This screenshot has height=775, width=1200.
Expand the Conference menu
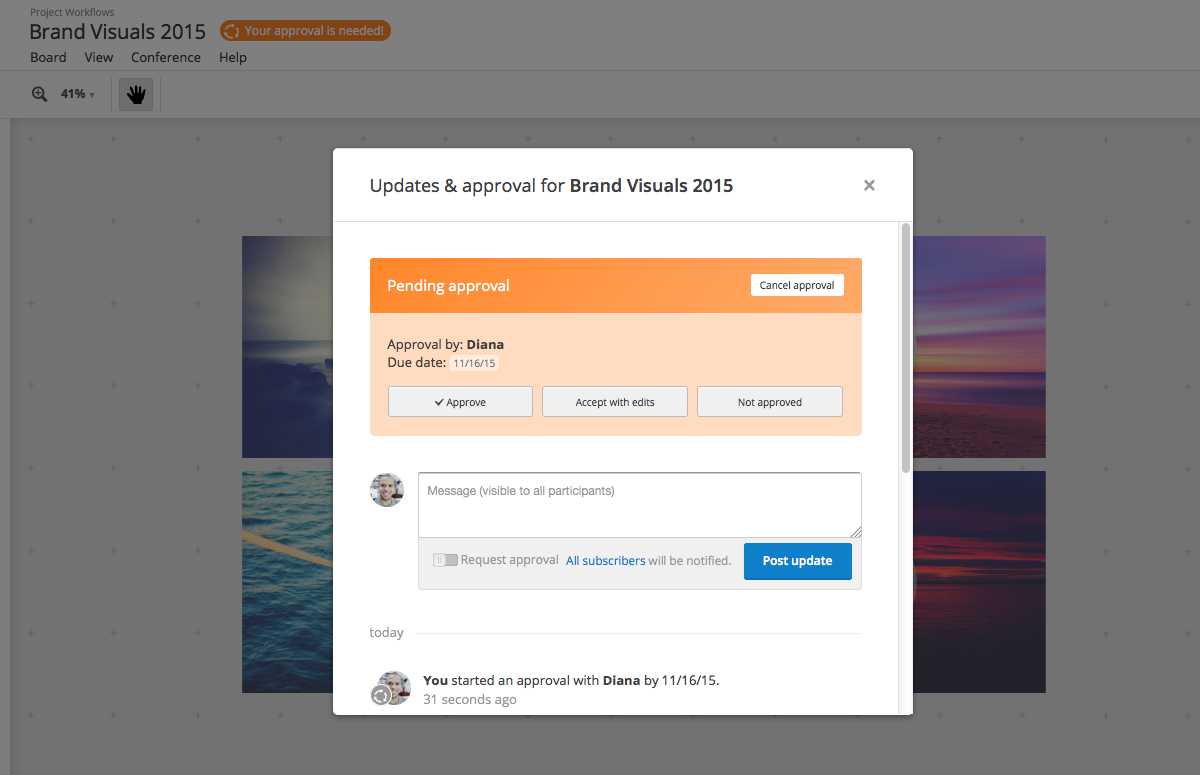click(165, 57)
